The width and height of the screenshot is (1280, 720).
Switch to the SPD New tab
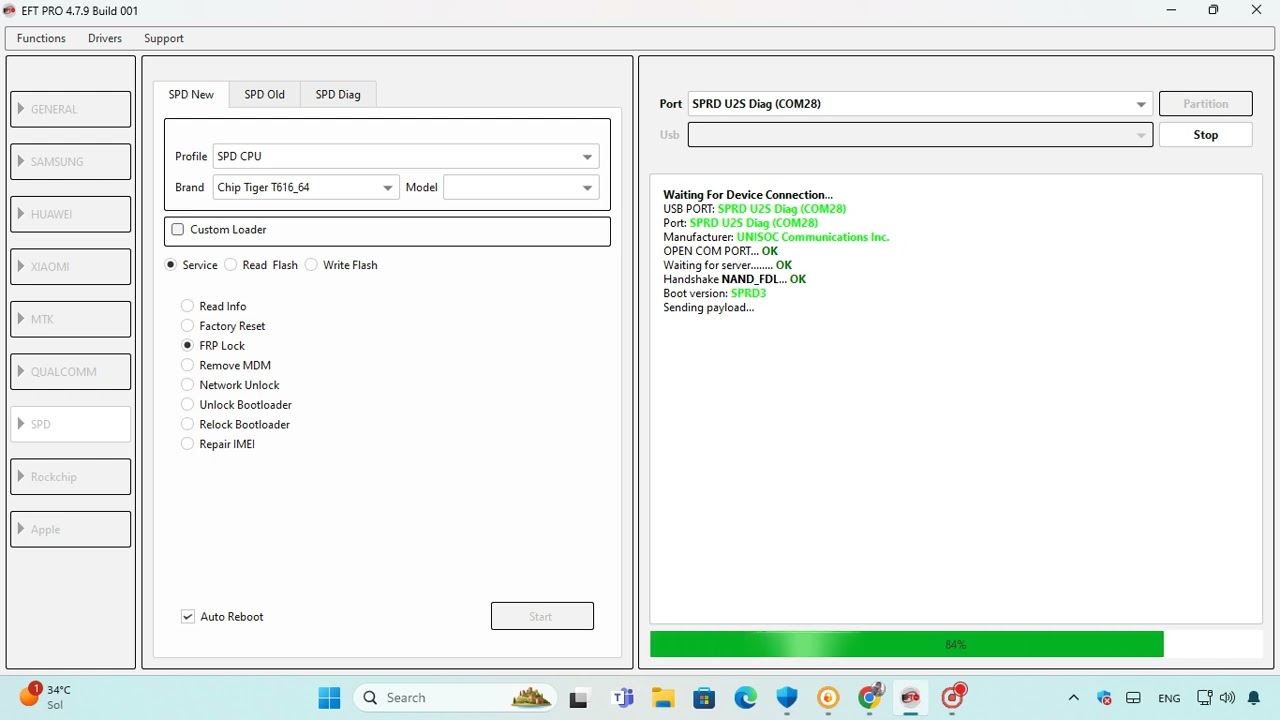(191, 94)
